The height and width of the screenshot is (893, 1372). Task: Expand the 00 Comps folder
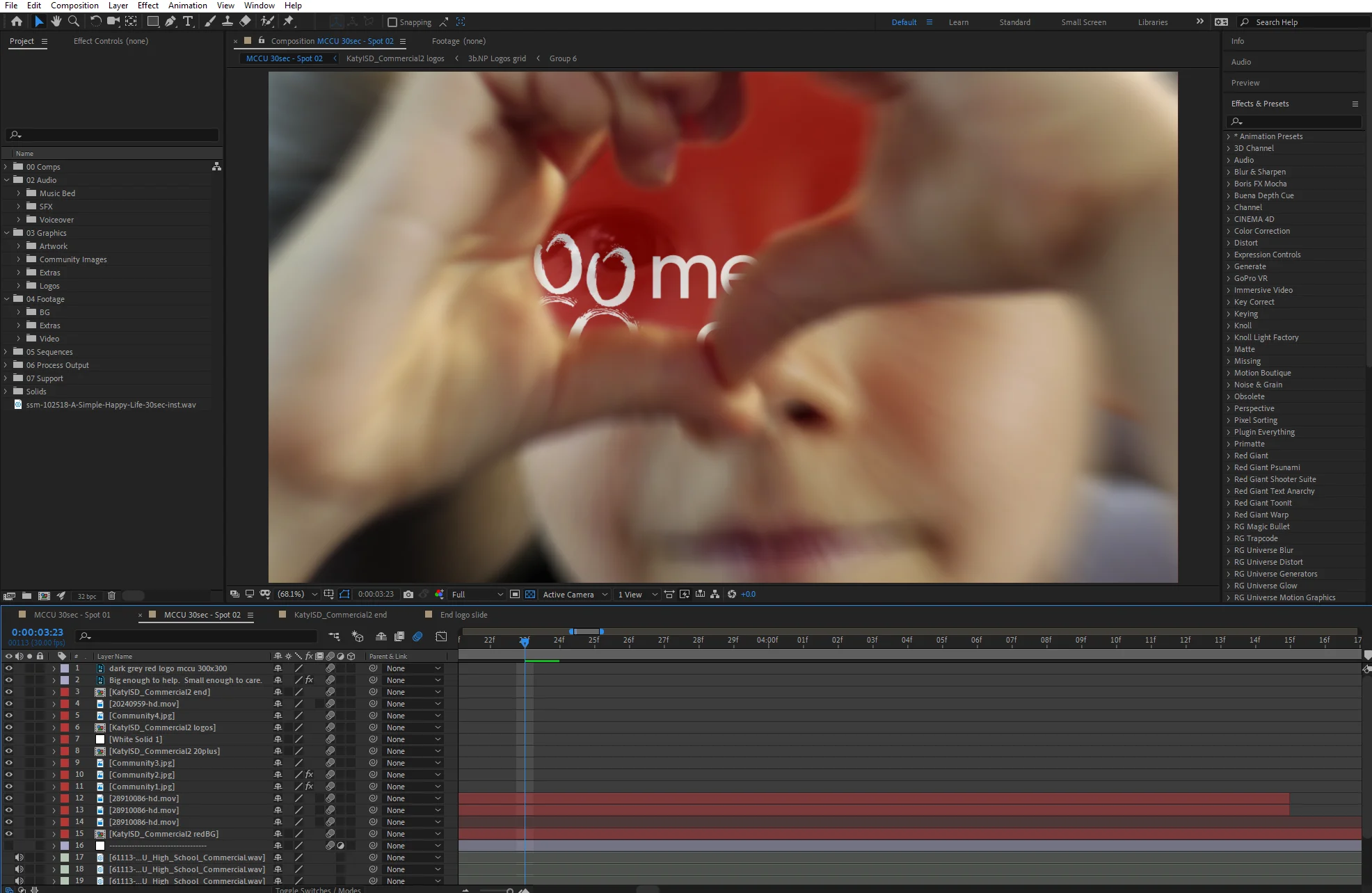click(6, 167)
